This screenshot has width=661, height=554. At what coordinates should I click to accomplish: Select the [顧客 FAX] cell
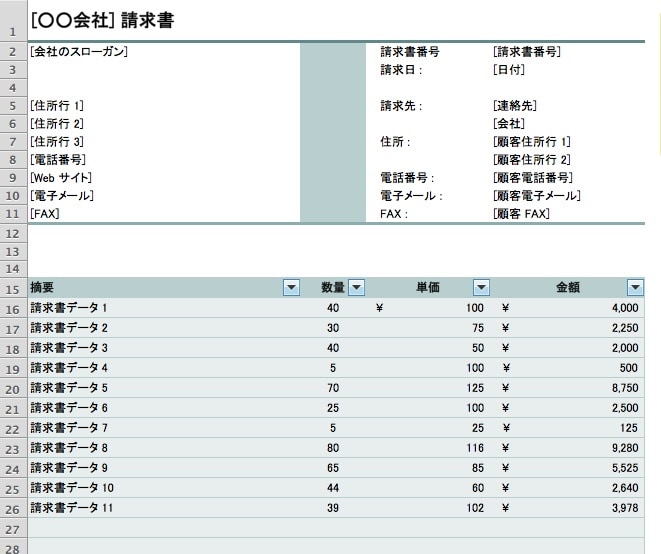(x=521, y=214)
